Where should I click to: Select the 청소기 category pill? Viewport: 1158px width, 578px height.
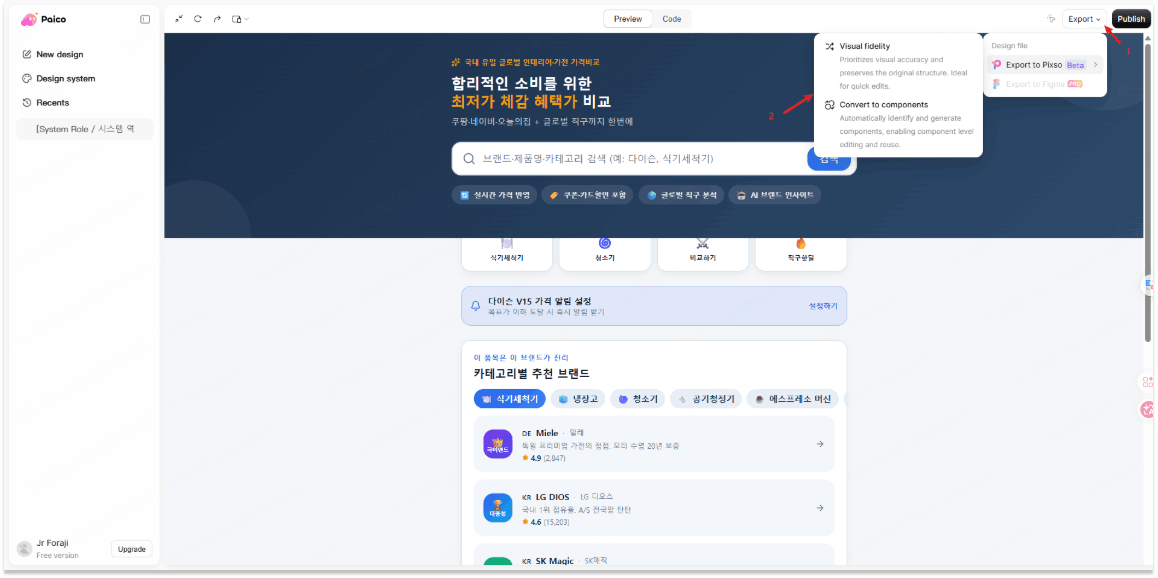tap(638, 399)
